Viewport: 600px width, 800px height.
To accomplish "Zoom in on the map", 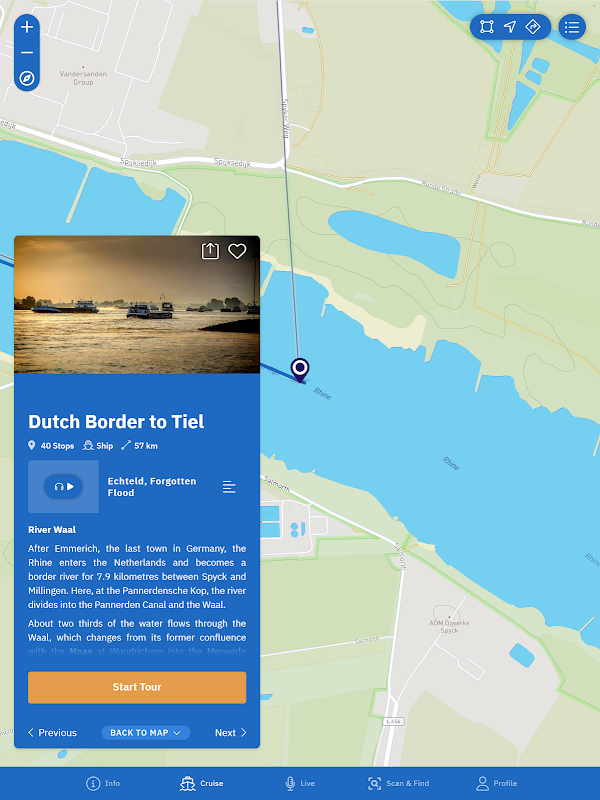I will 27,27.
